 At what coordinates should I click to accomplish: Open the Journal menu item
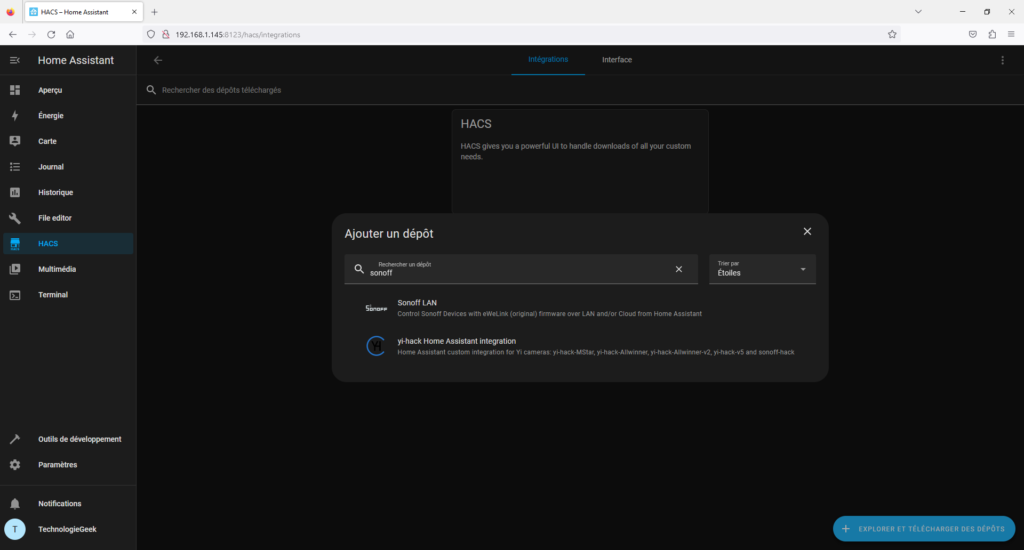click(x=68, y=167)
